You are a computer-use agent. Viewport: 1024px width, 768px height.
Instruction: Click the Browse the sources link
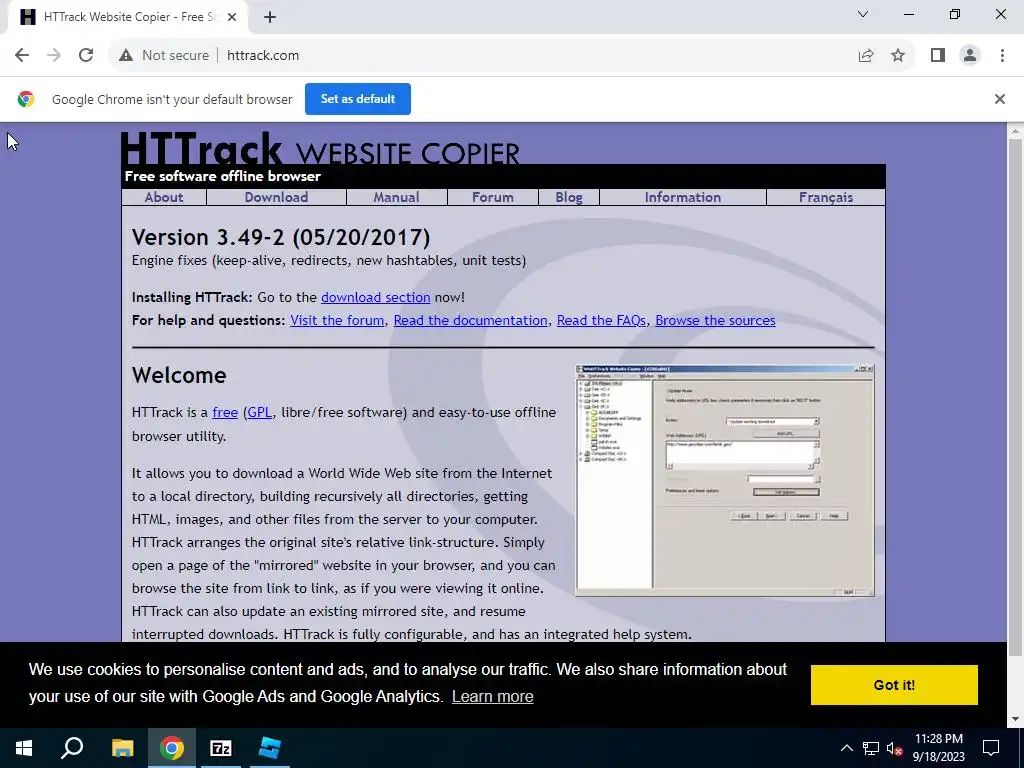[x=715, y=321]
